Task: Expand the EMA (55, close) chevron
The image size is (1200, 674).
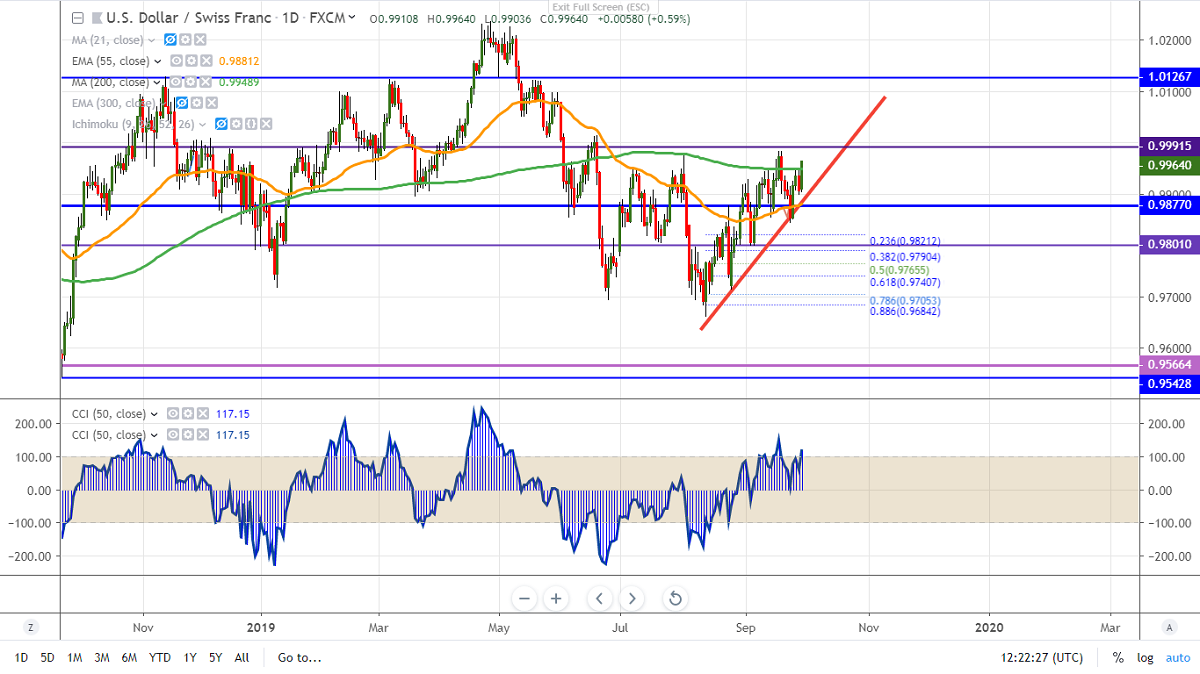Action: click(x=158, y=61)
